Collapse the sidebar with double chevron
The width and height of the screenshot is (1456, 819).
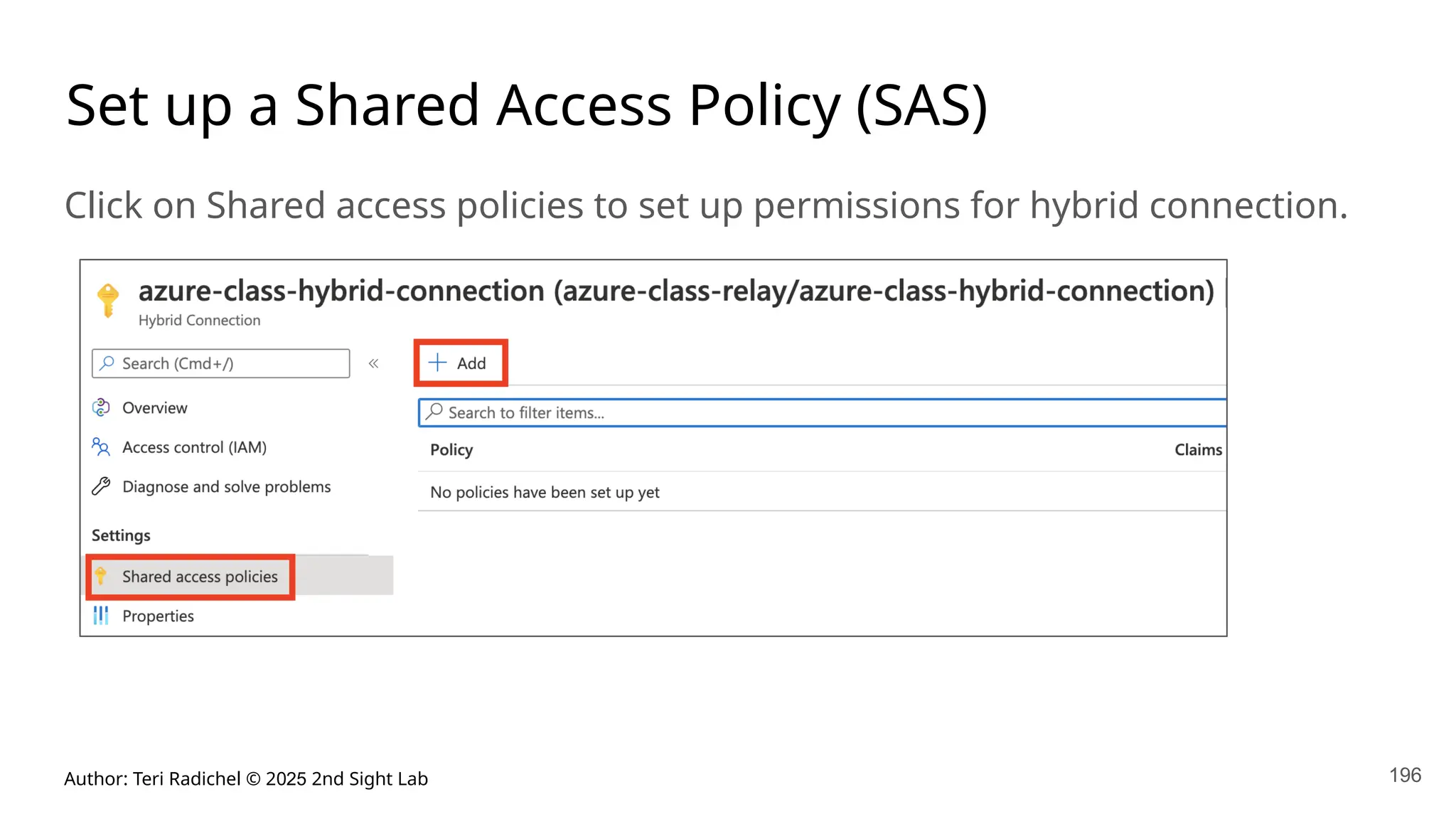(373, 363)
